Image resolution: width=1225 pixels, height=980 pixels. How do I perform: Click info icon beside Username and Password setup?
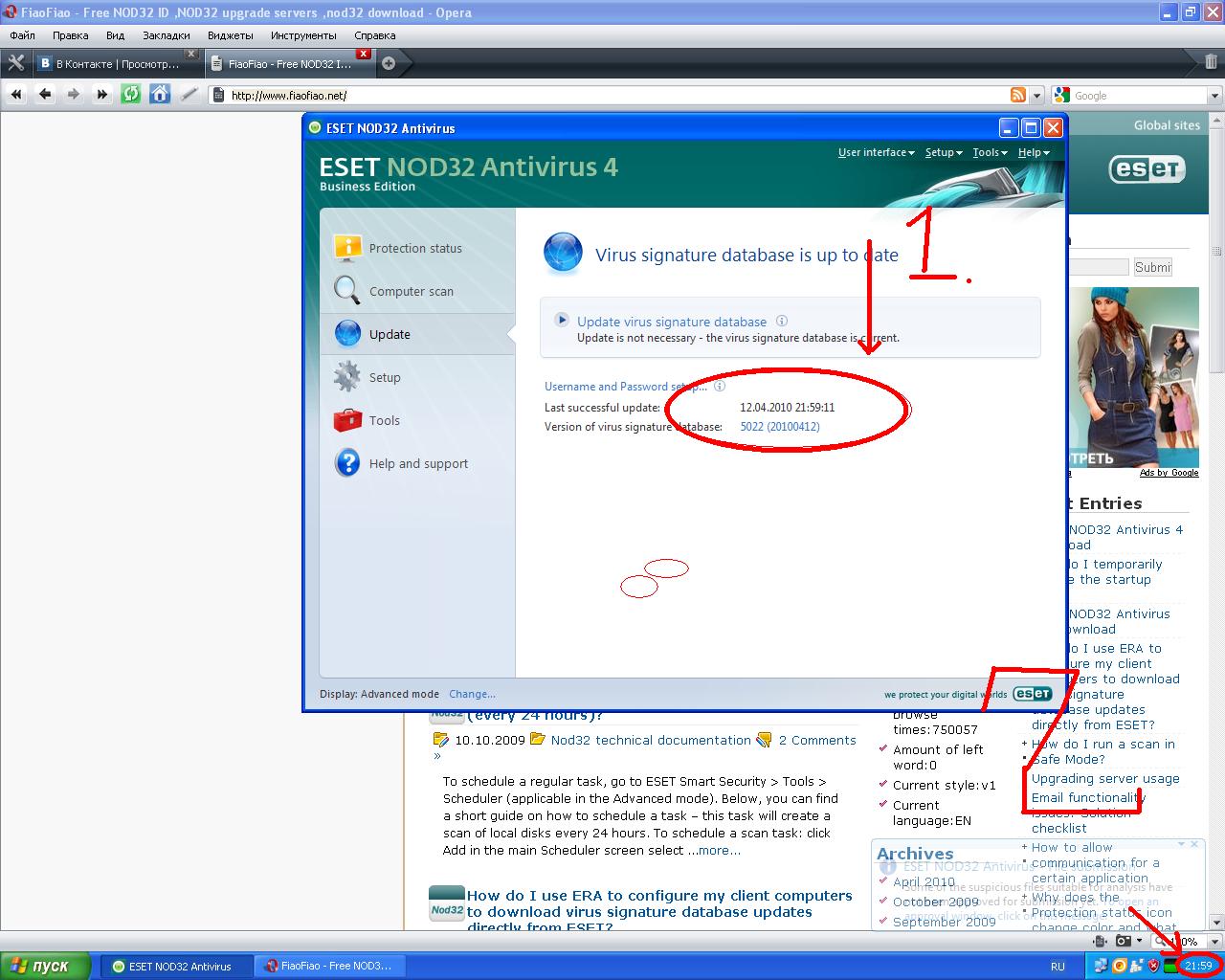tap(720, 386)
